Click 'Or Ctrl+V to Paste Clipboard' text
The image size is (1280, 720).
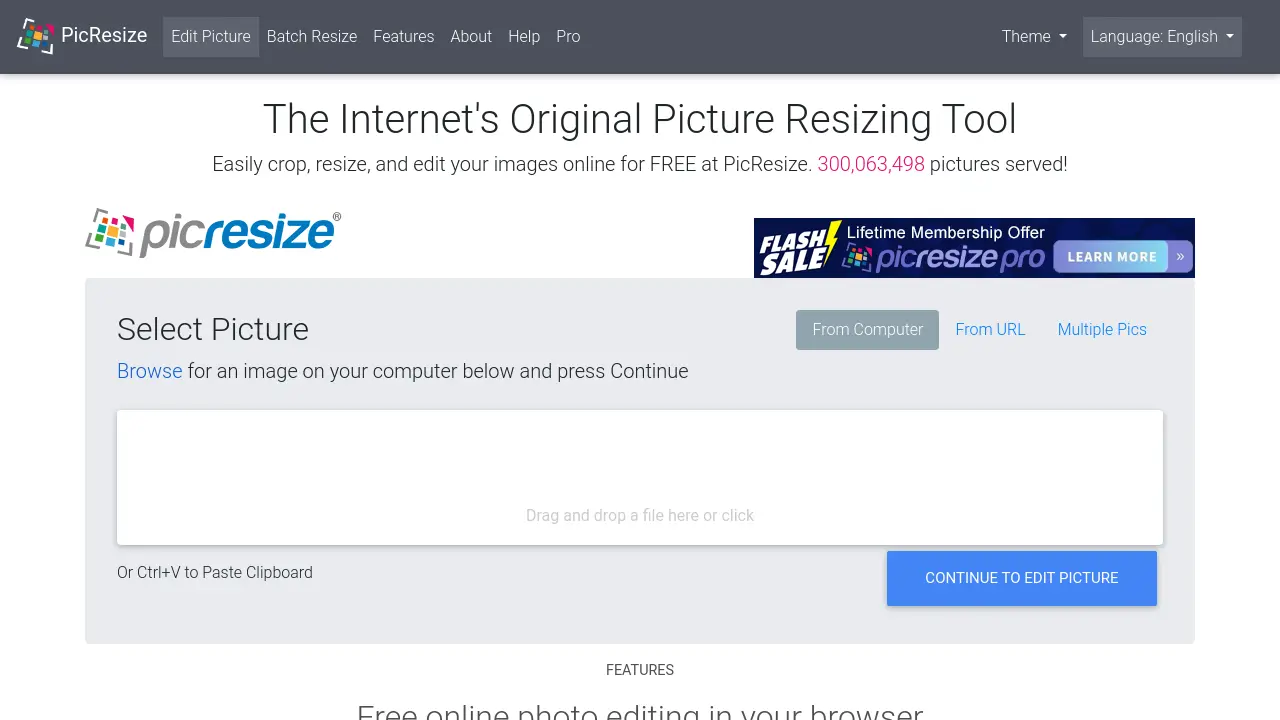tap(215, 572)
